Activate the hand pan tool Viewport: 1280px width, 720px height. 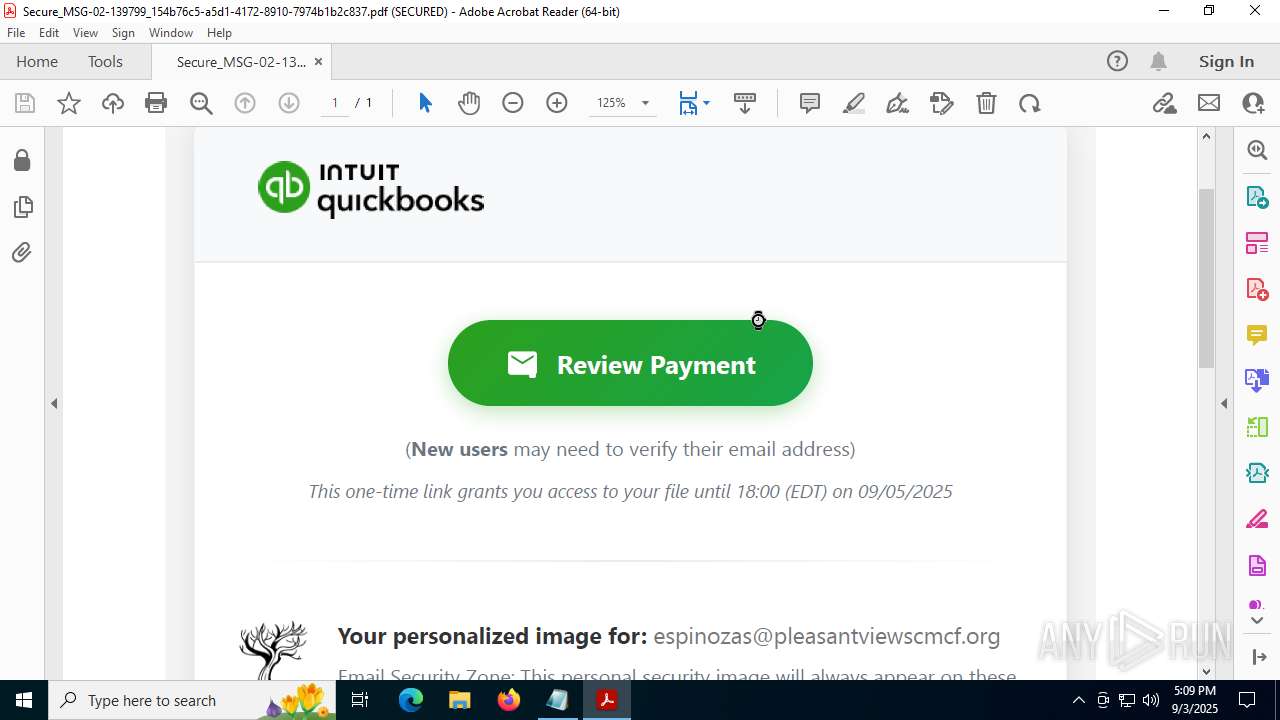click(469, 103)
